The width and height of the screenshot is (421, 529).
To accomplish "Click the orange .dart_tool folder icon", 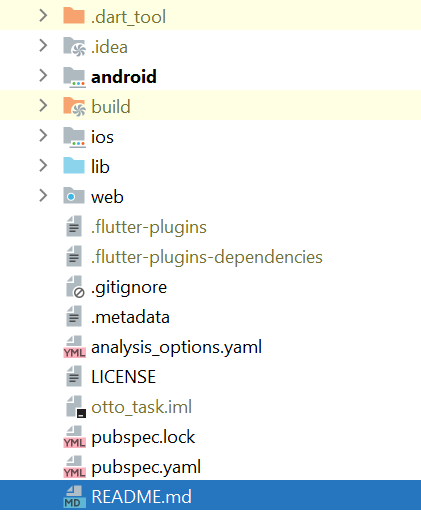I will [74, 16].
